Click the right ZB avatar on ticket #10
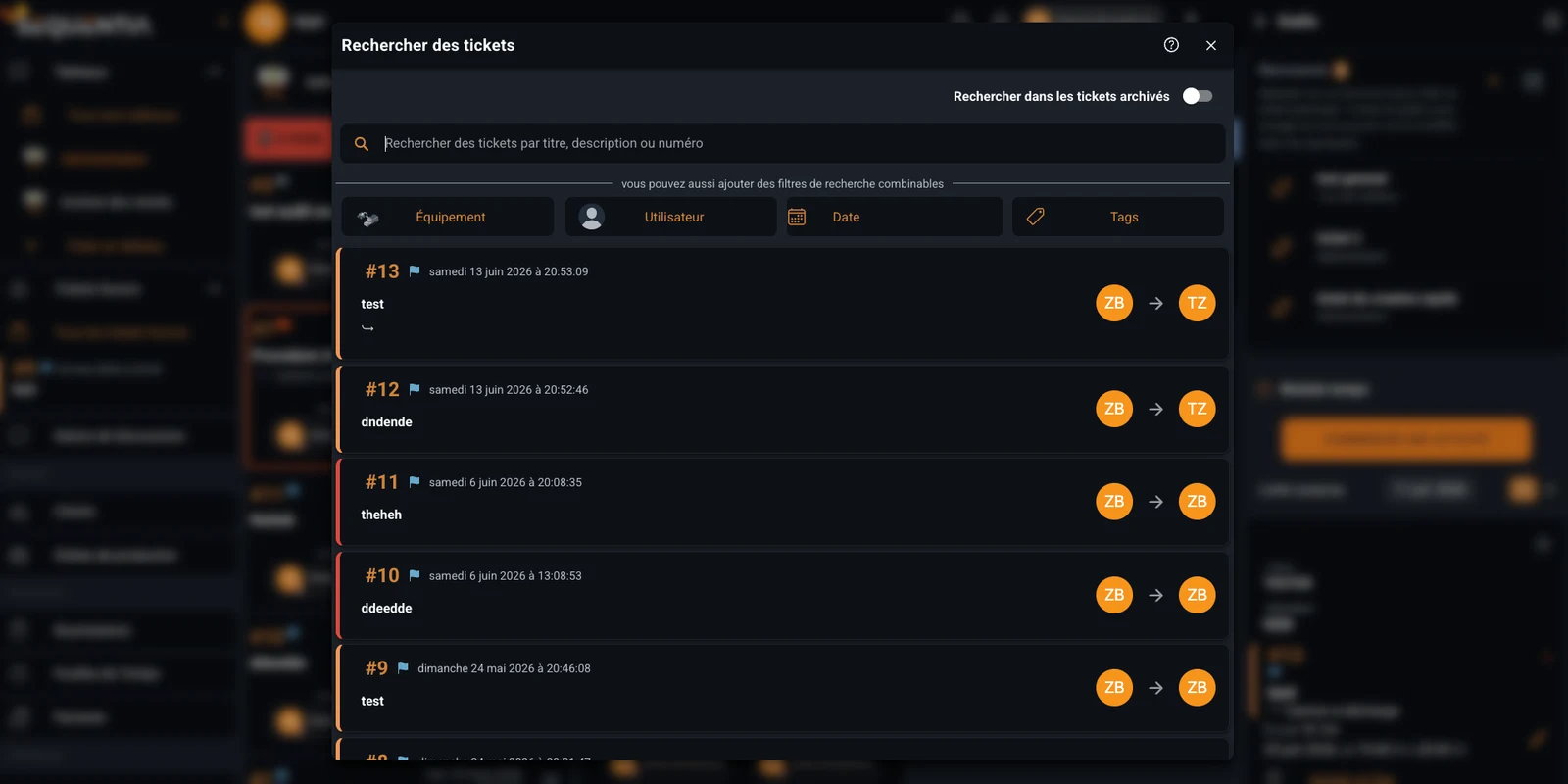Image resolution: width=1568 pixels, height=784 pixels. [x=1197, y=595]
